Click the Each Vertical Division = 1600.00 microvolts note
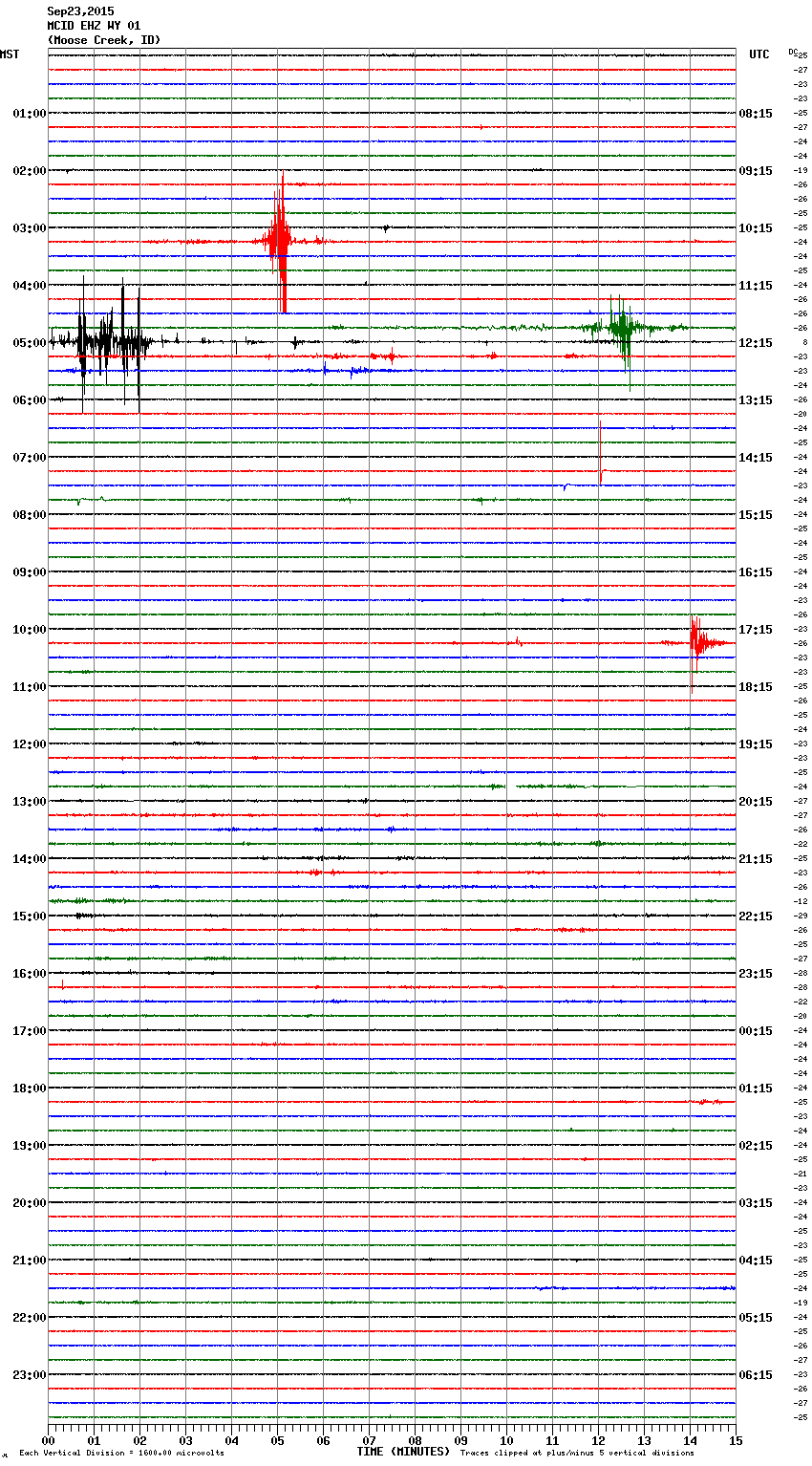812x1466 pixels. [121, 1453]
